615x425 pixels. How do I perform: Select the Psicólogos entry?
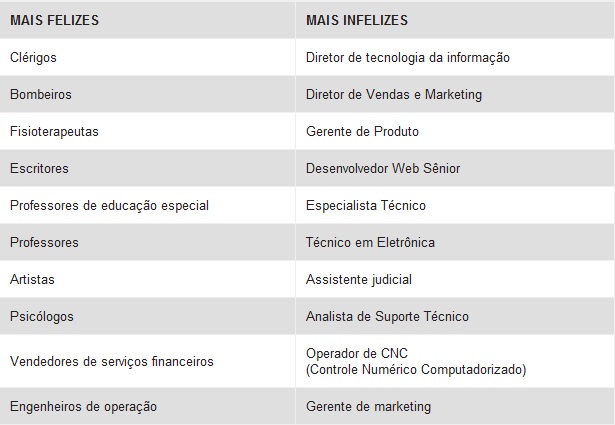(x=42, y=316)
